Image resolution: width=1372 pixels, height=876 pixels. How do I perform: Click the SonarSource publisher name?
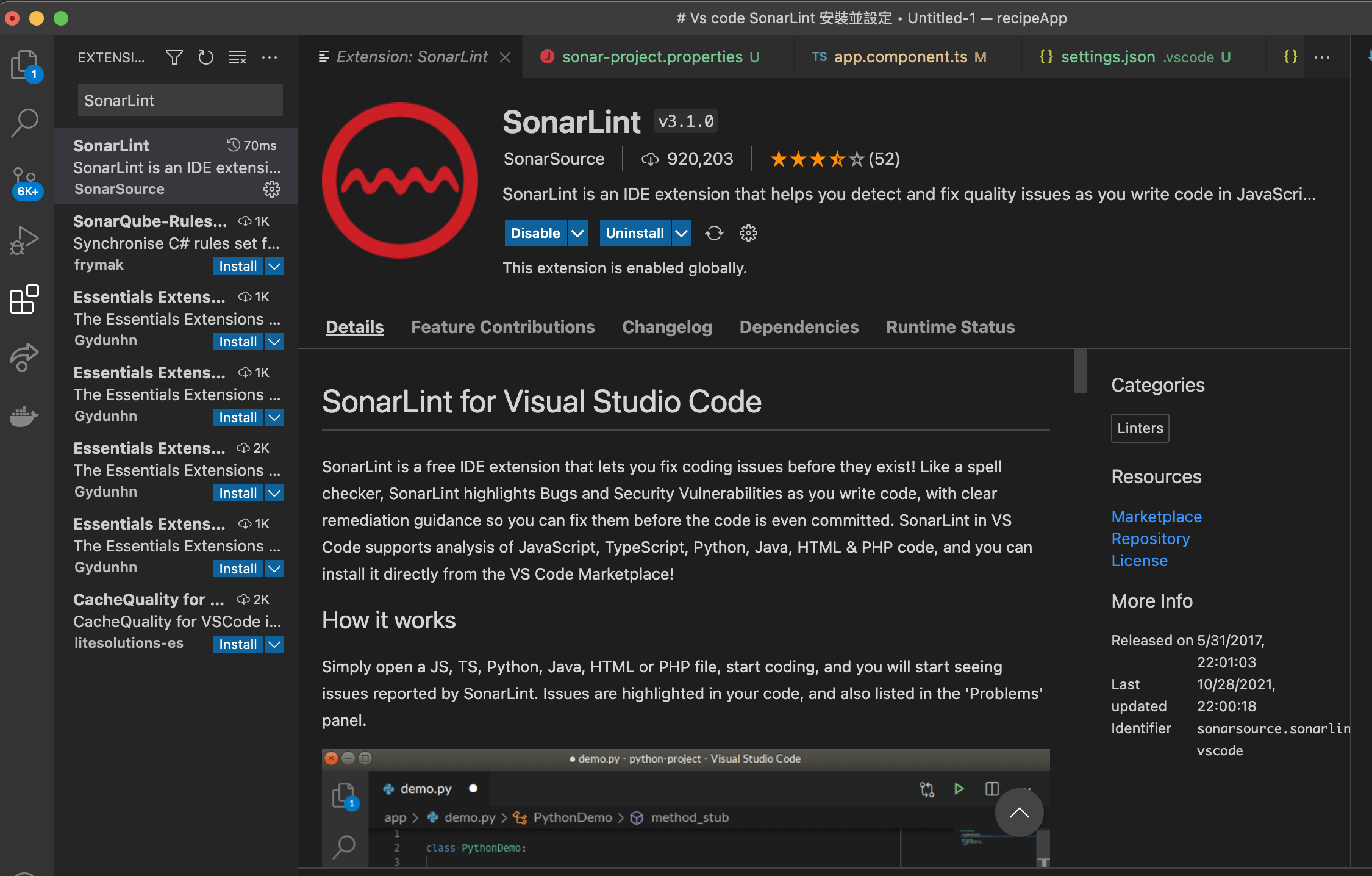[554, 159]
